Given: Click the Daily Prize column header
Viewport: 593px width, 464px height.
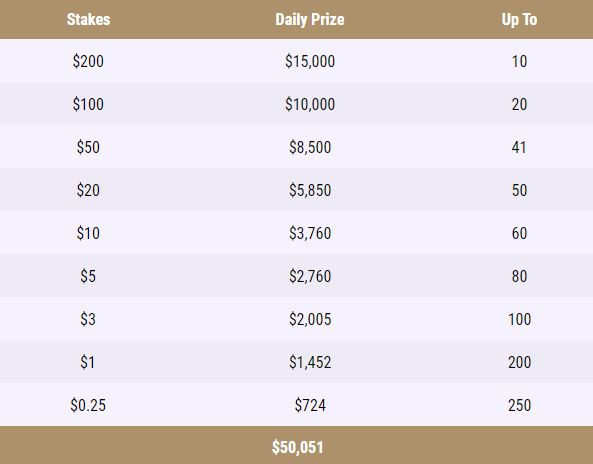Looking at the screenshot, I should point(310,19).
